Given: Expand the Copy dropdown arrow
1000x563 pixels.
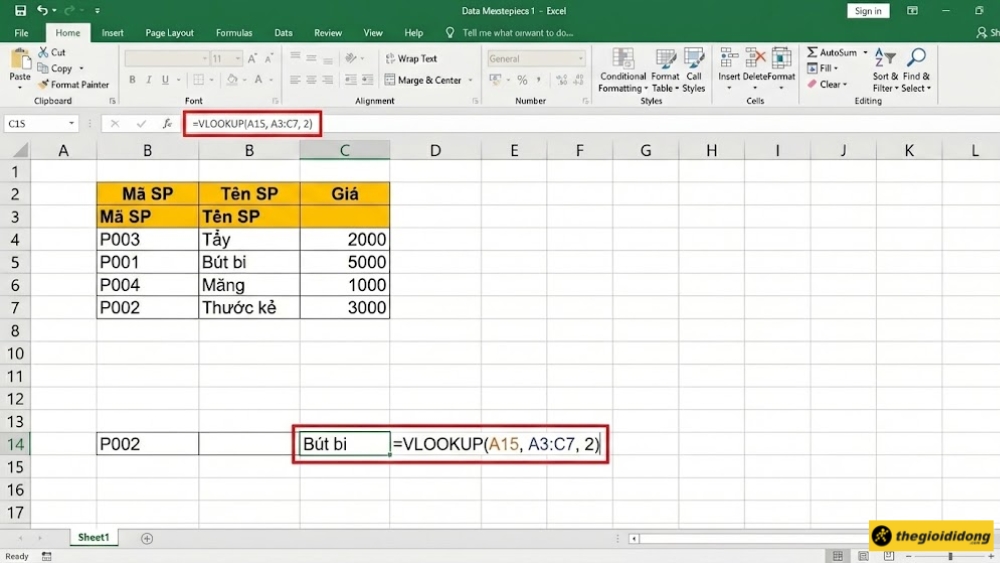Looking at the screenshot, I should (x=81, y=68).
